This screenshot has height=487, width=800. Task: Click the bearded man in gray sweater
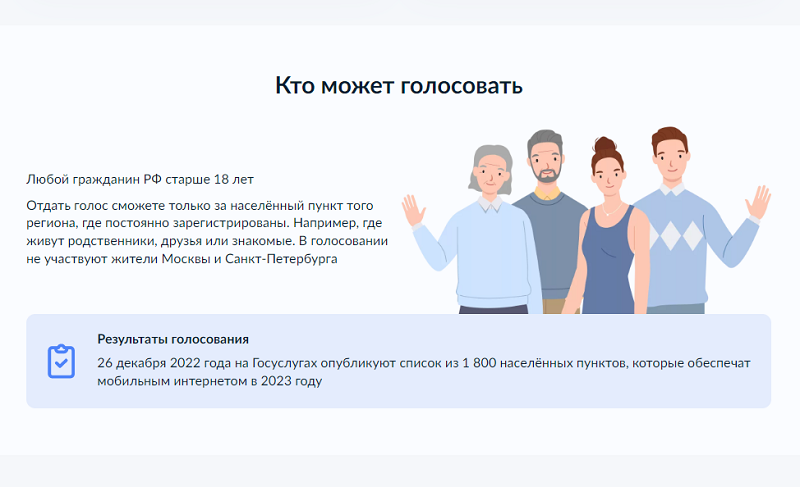point(551,214)
